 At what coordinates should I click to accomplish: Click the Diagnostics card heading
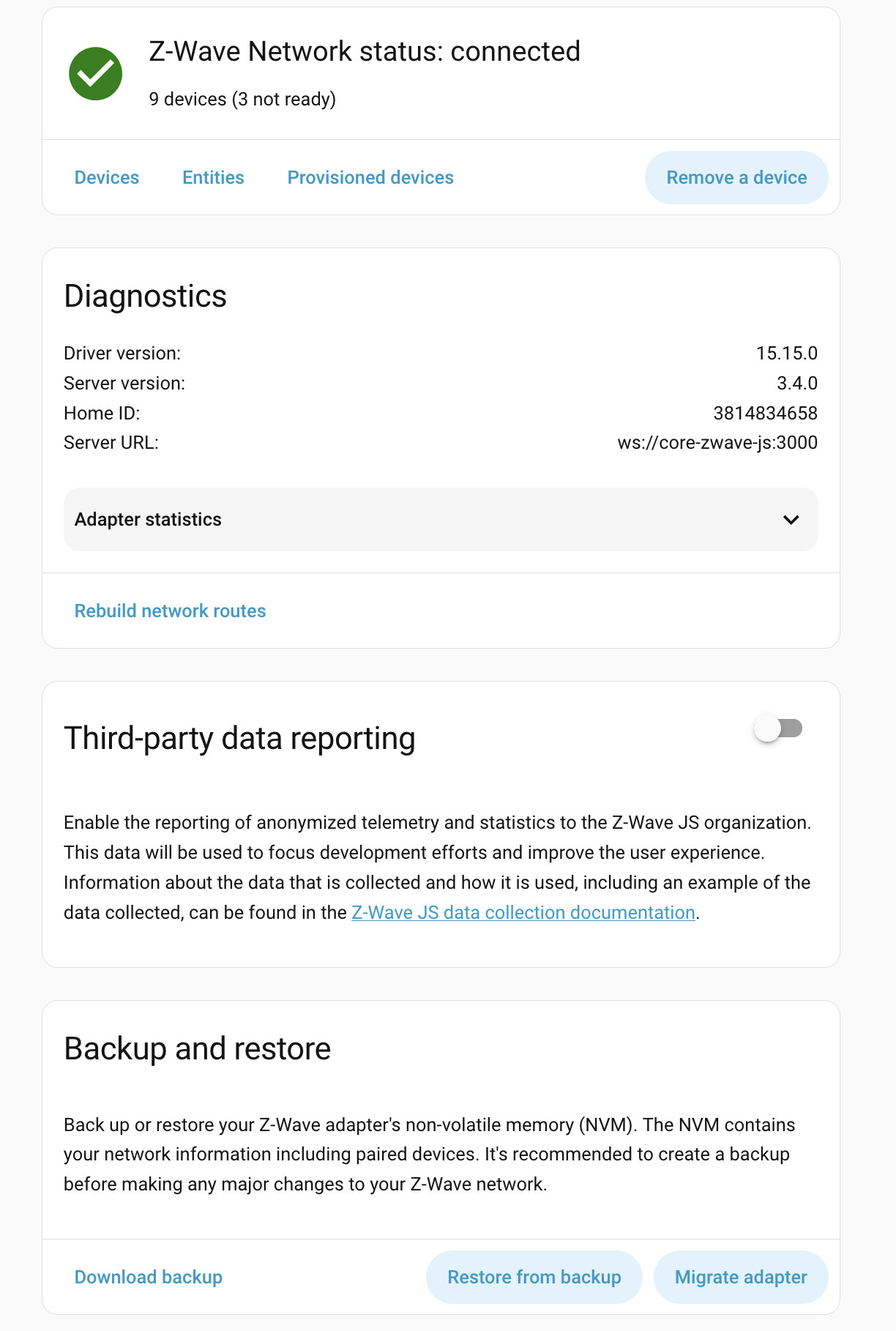146,297
